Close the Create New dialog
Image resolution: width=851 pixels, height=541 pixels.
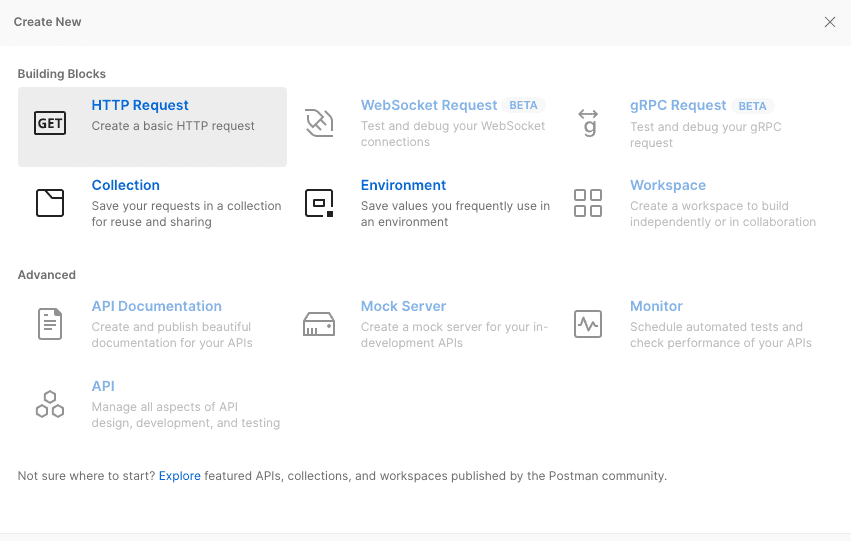coord(829,22)
